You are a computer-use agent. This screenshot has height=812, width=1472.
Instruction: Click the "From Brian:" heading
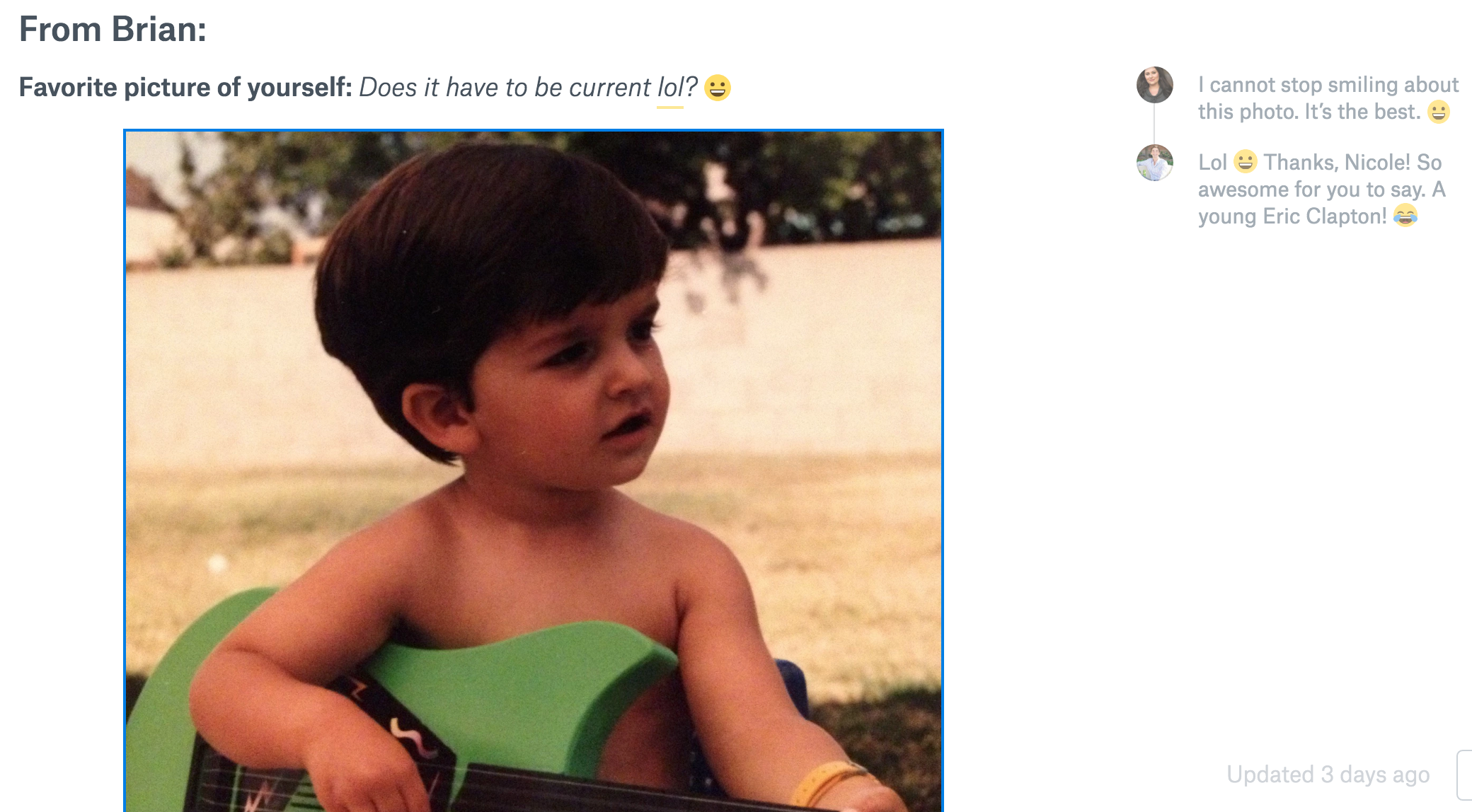[x=113, y=30]
